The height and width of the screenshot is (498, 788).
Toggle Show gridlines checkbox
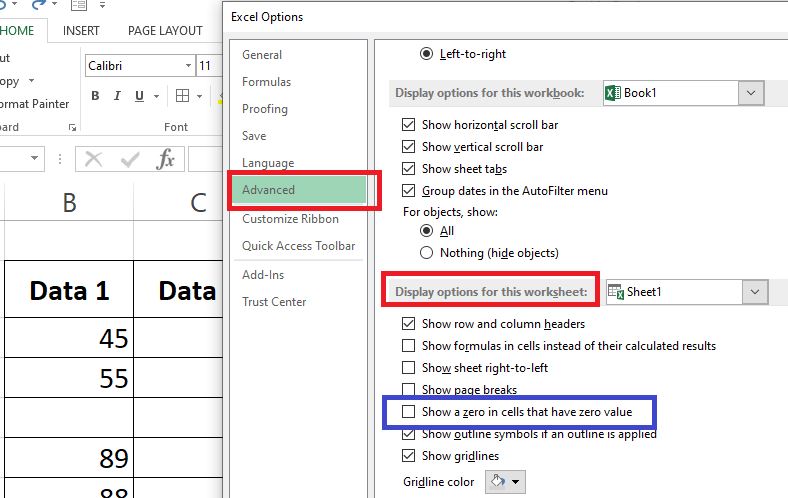[409, 456]
